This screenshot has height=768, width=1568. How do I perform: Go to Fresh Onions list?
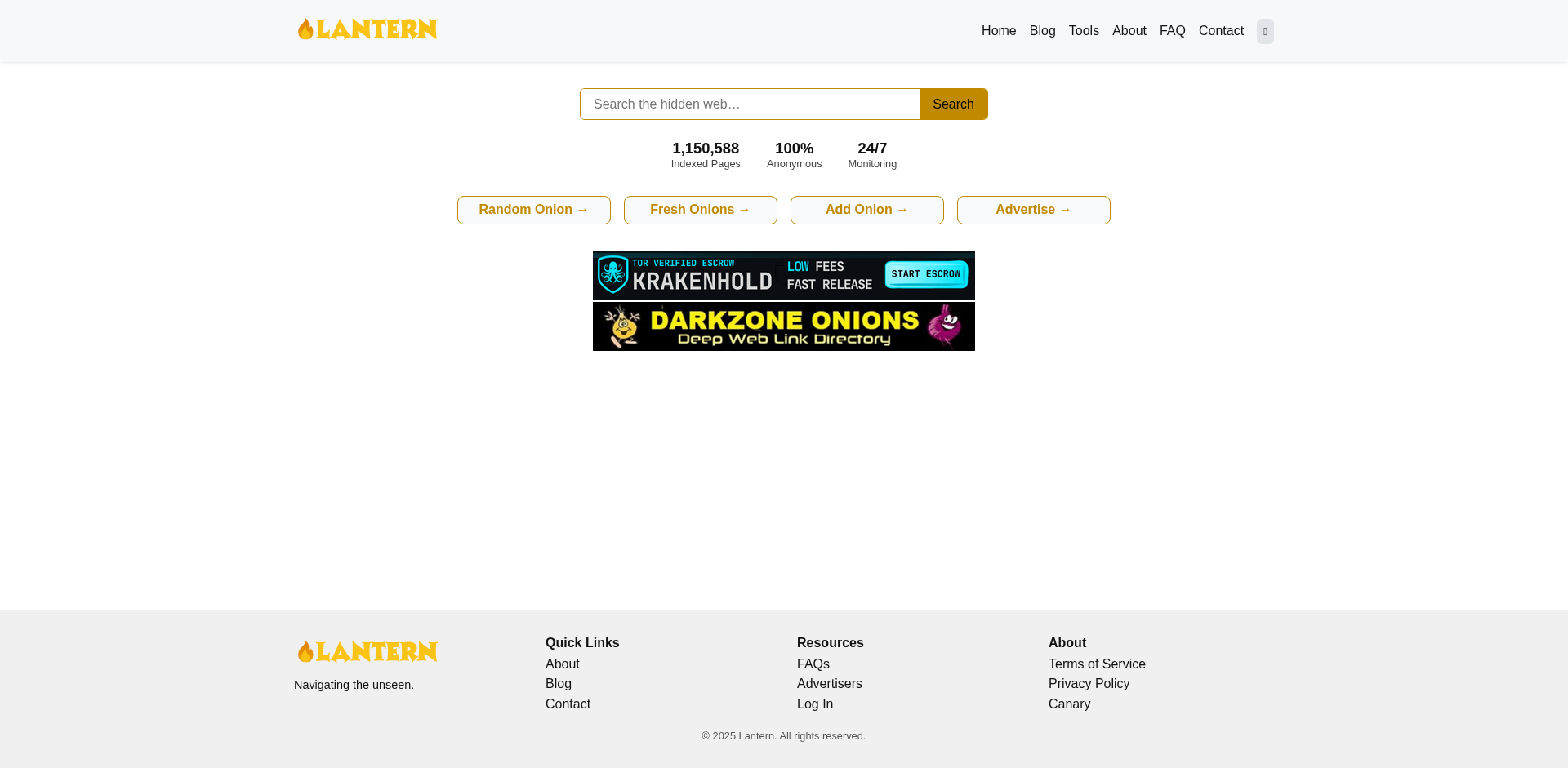[x=700, y=210]
